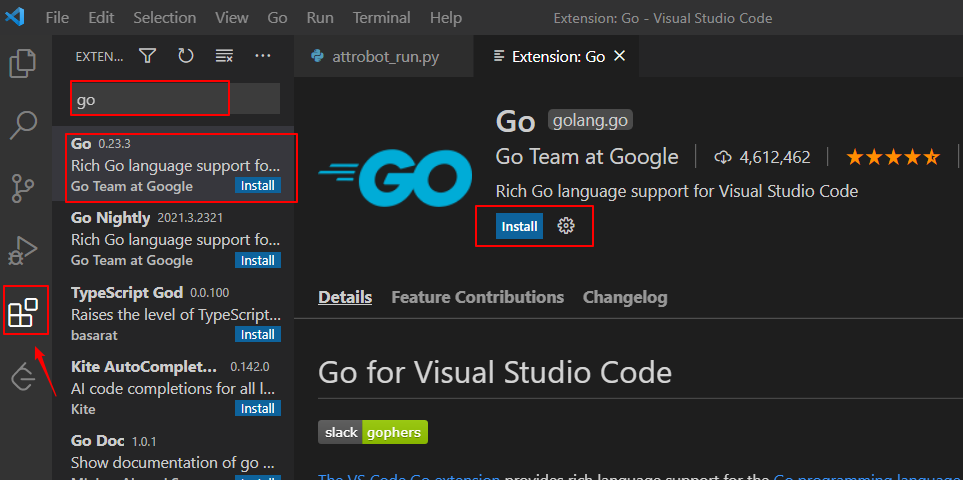Image resolution: width=963 pixels, height=480 pixels.
Task: Filter extensions with the funnel icon
Action: point(147,56)
